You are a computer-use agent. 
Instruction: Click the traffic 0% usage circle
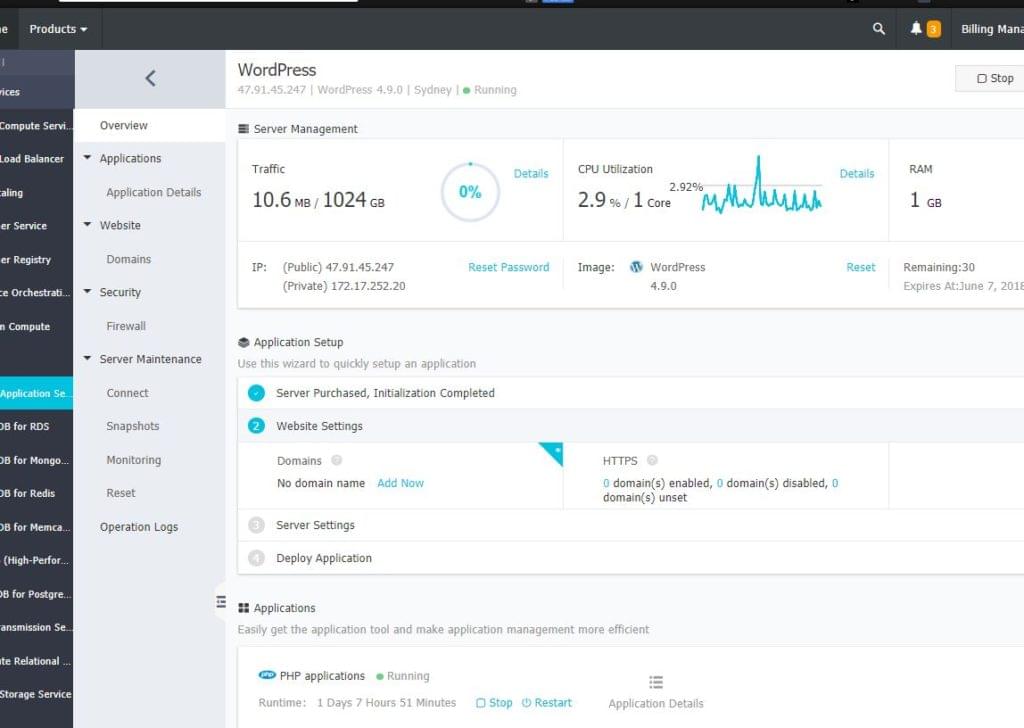470,192
